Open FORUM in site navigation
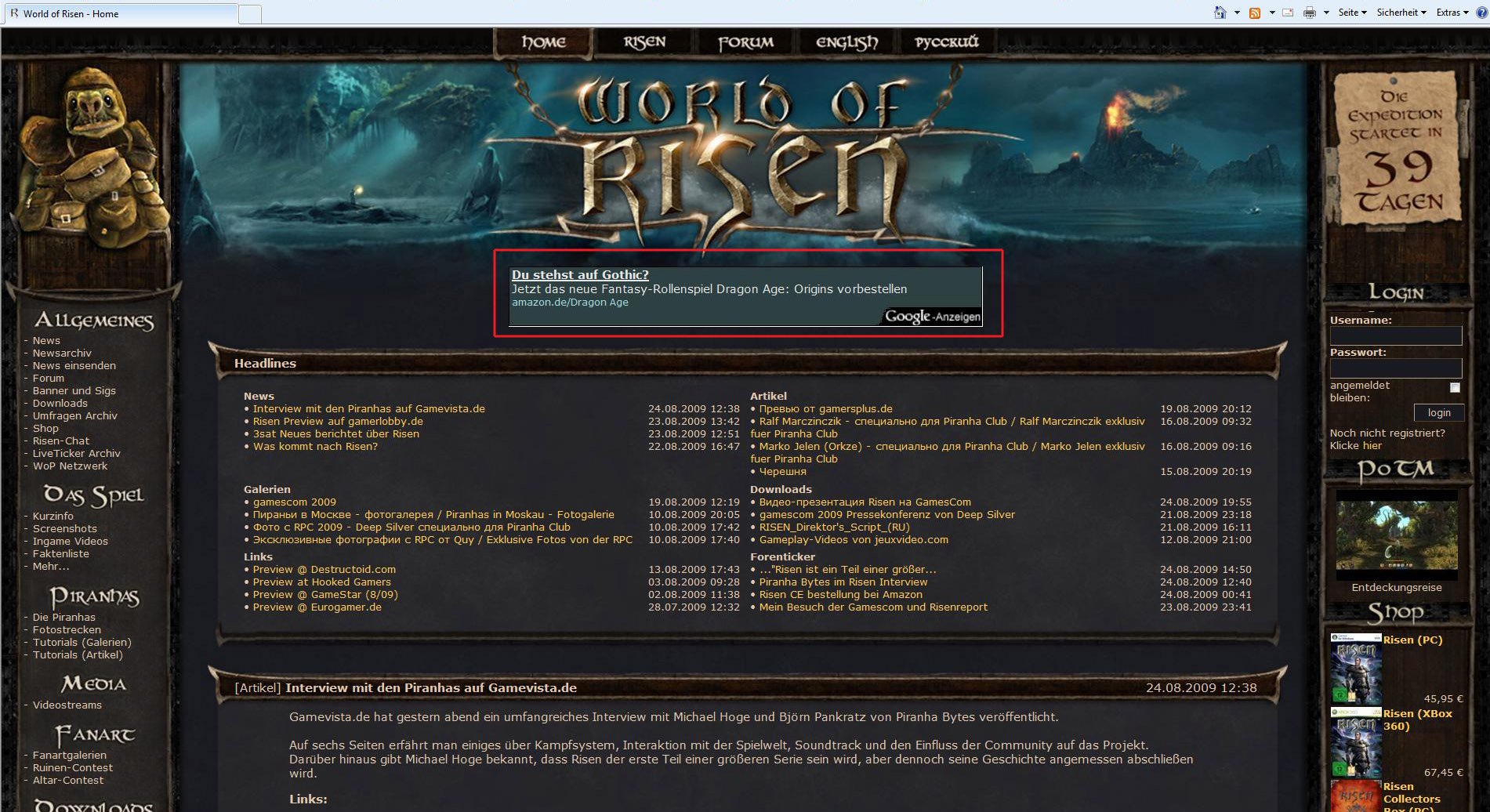 tap(745, 42)
